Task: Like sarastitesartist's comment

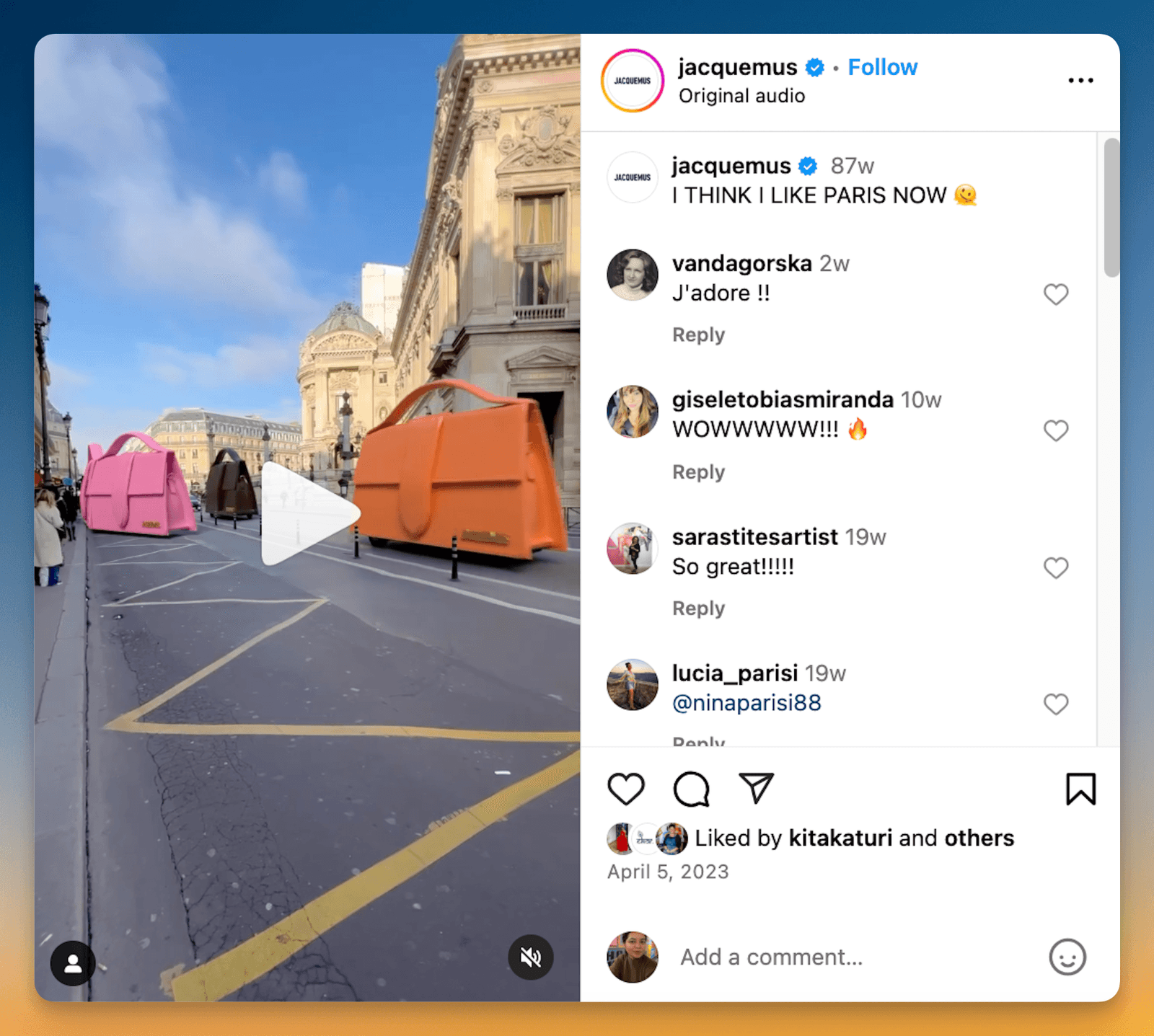Action: tap(1056, 568)
